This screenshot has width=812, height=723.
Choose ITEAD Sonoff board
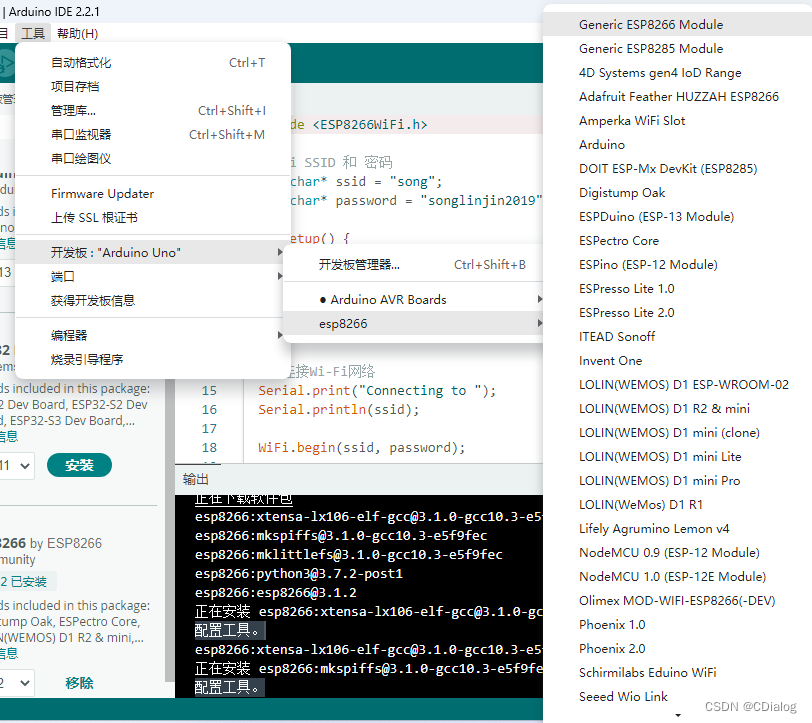point(677,337)
